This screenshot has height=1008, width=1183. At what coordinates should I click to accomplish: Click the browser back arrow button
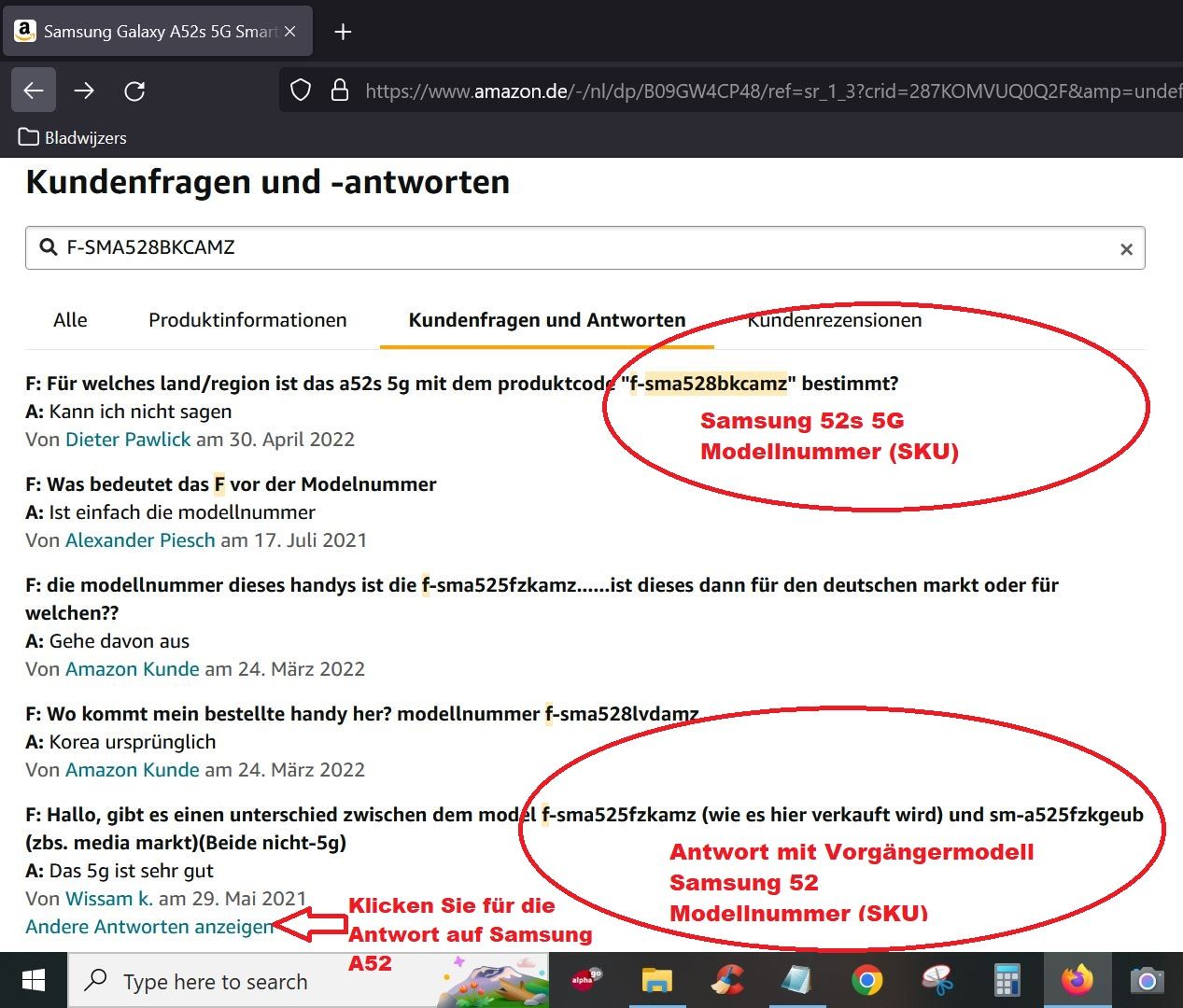pos(34,91)
